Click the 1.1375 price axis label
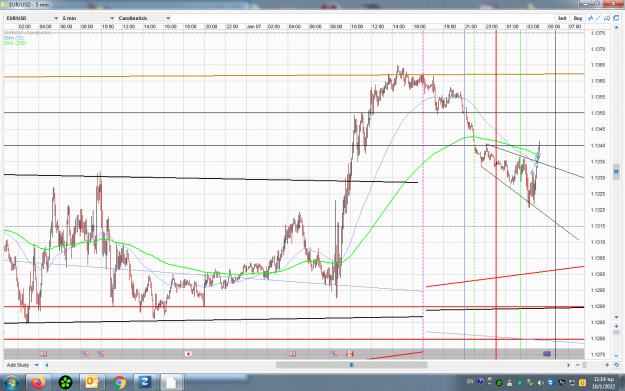The width and height of the screenshot is (625, 391). 597,33
